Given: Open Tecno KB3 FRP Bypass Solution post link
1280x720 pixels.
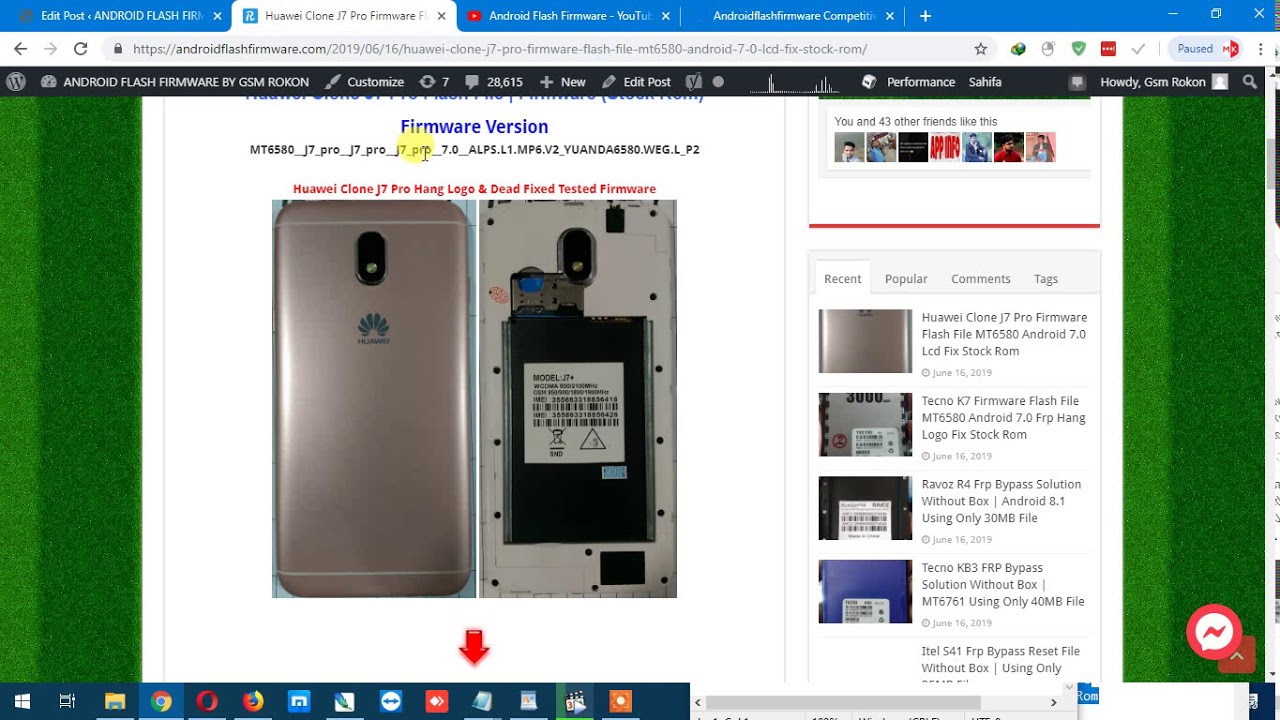Looking at the screenshot, I should point(1003,584).
